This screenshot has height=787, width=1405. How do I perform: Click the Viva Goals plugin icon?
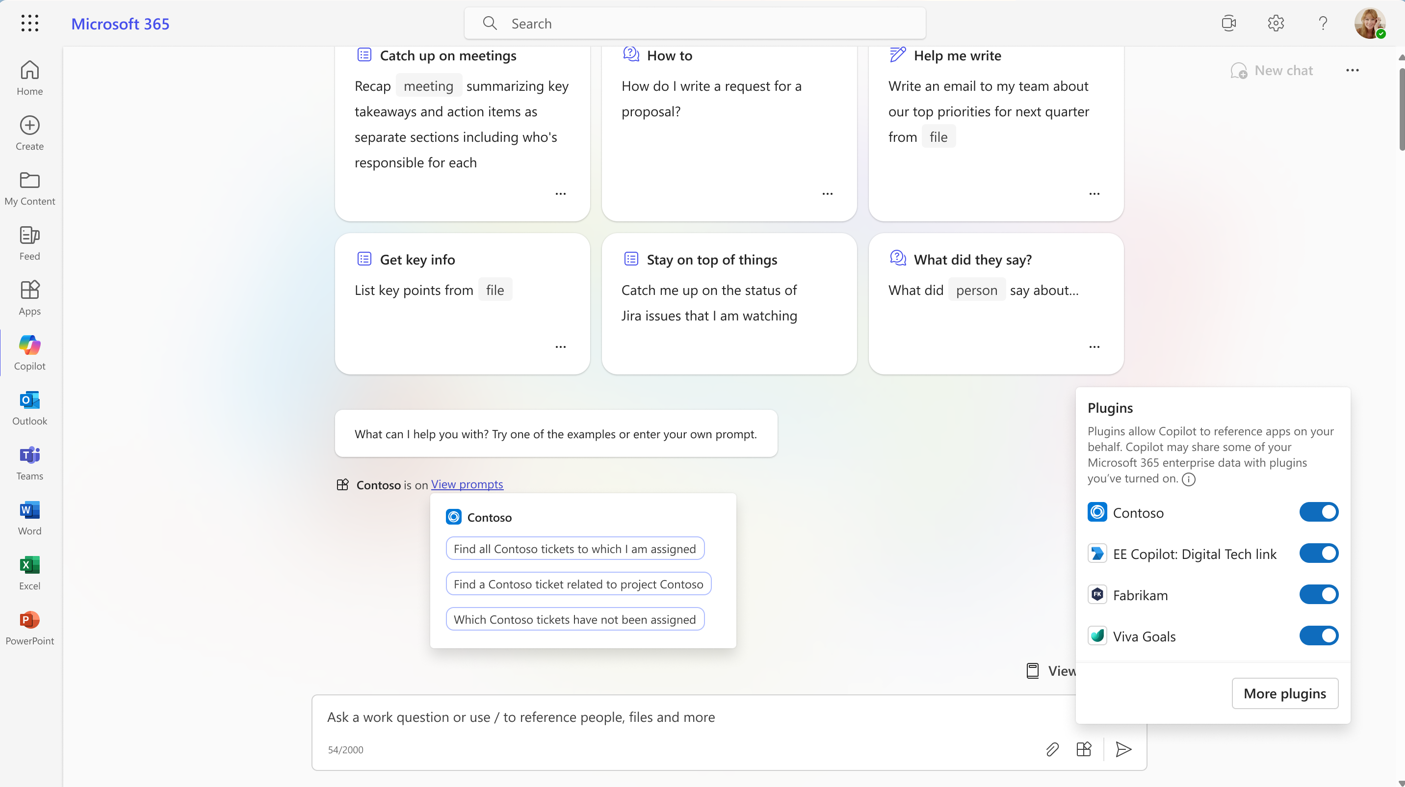[1097, 636]
